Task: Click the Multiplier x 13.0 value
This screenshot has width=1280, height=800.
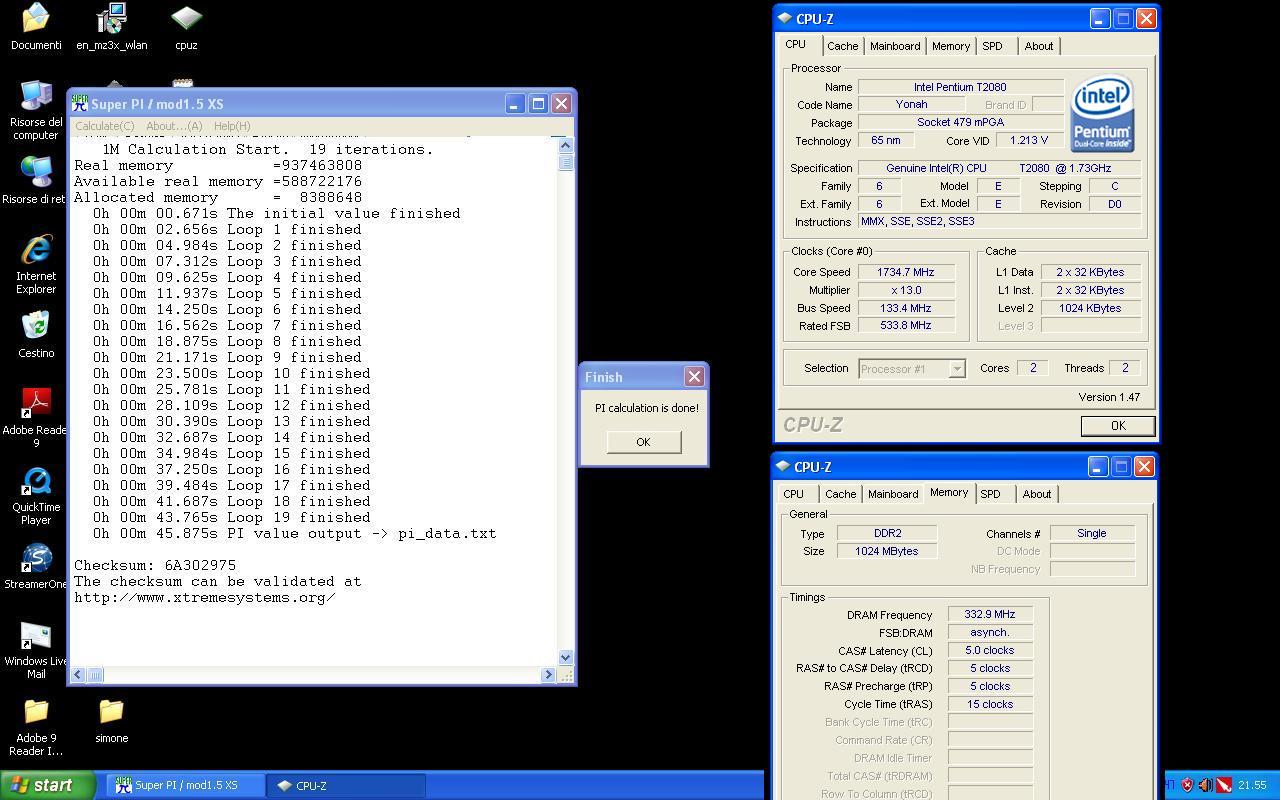Action: click(905, 290)
